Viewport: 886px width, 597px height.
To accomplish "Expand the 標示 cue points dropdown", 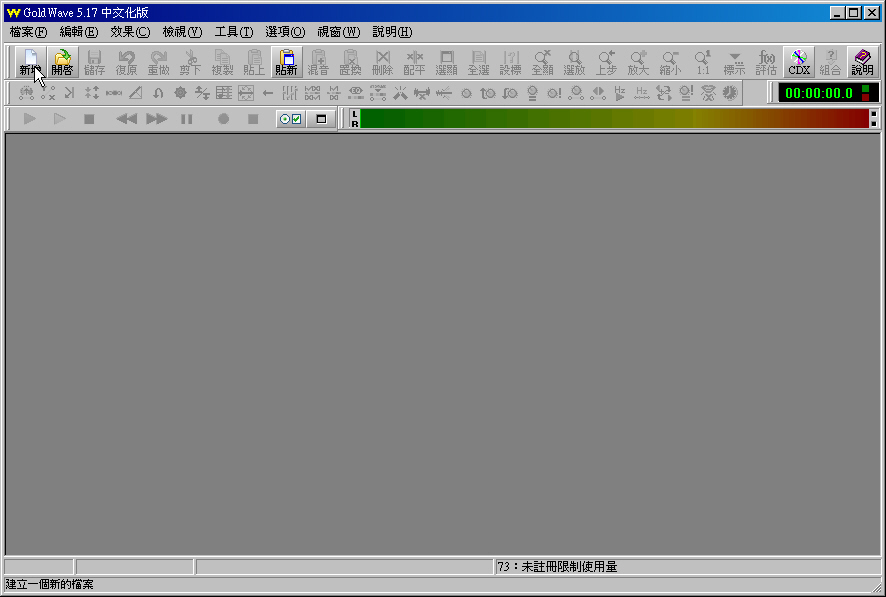I will pos(734,62).
